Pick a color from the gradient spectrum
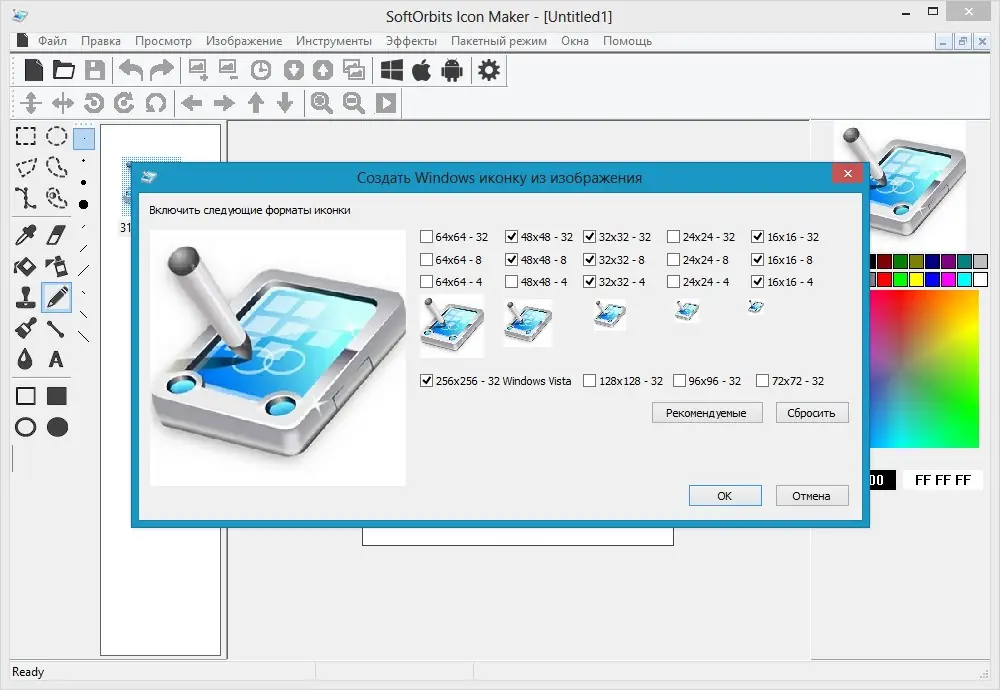Screen dimensions: 1000x690 (924, 369)
